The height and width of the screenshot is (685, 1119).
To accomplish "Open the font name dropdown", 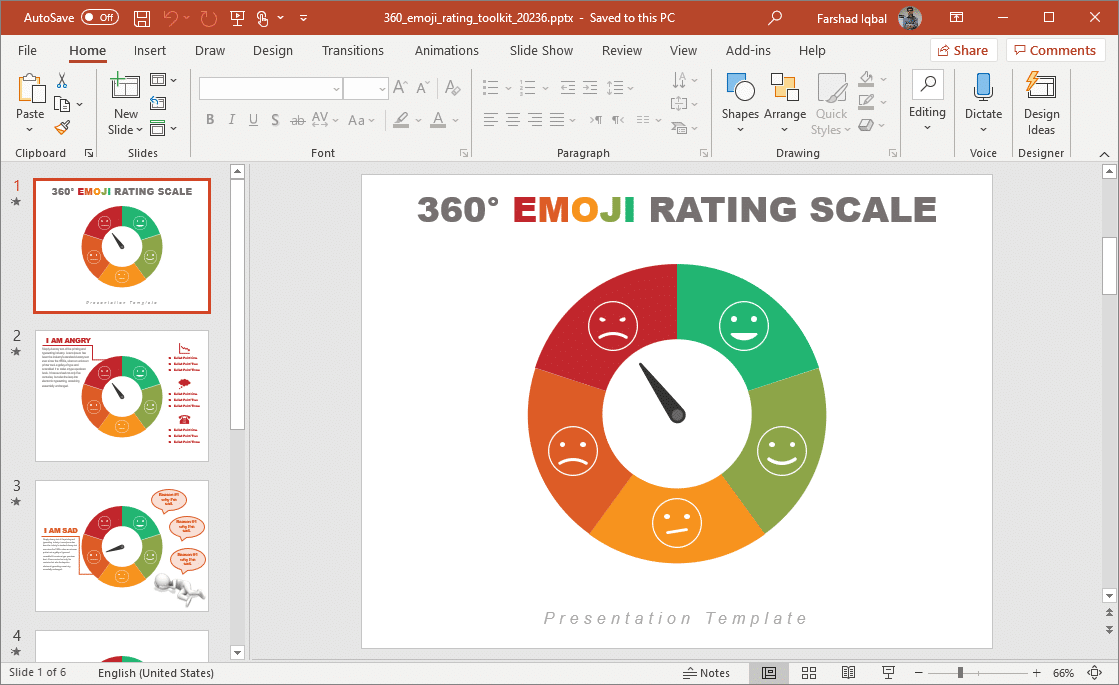I will (x=336, y=89).
